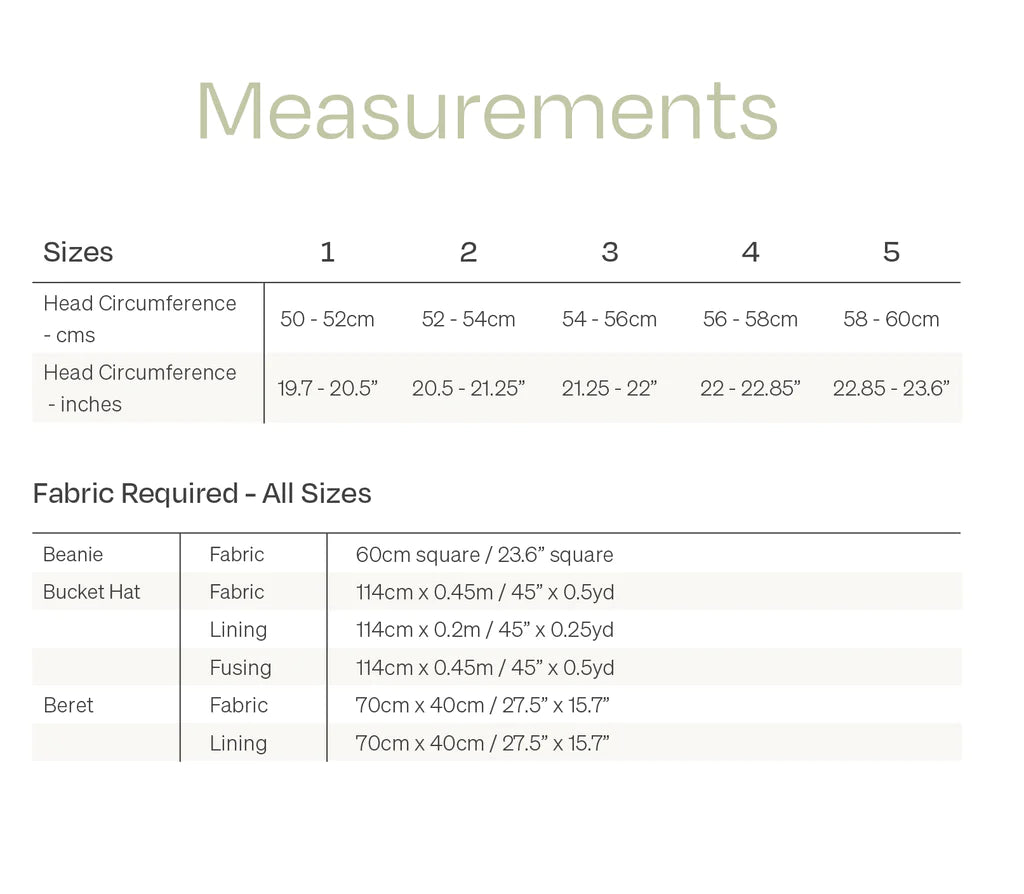Click the 58 - 60cm cell
The image size is (1024, 894).
(891, 320)
